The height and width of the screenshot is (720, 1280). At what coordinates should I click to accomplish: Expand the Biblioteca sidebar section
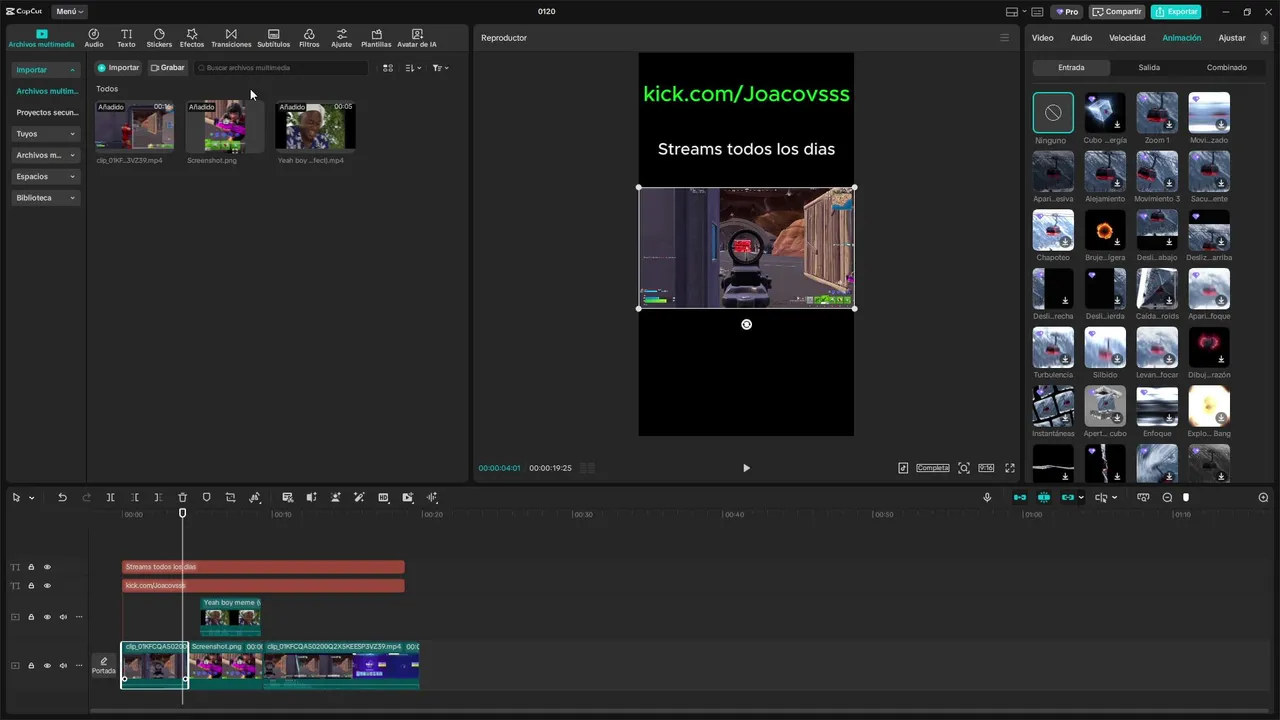pyautogui.click(x=46, y=198)
